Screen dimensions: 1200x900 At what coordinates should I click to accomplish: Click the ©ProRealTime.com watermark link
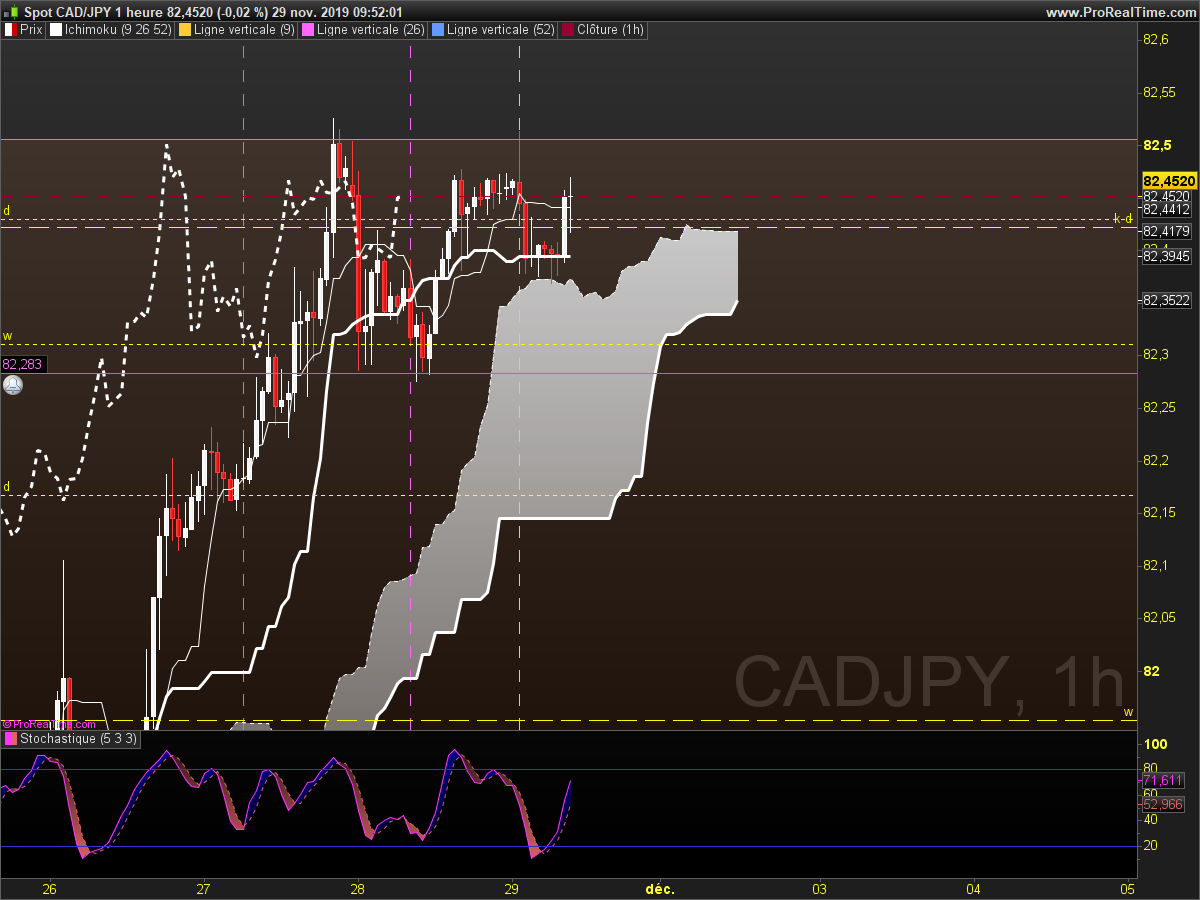coord(48,724)
